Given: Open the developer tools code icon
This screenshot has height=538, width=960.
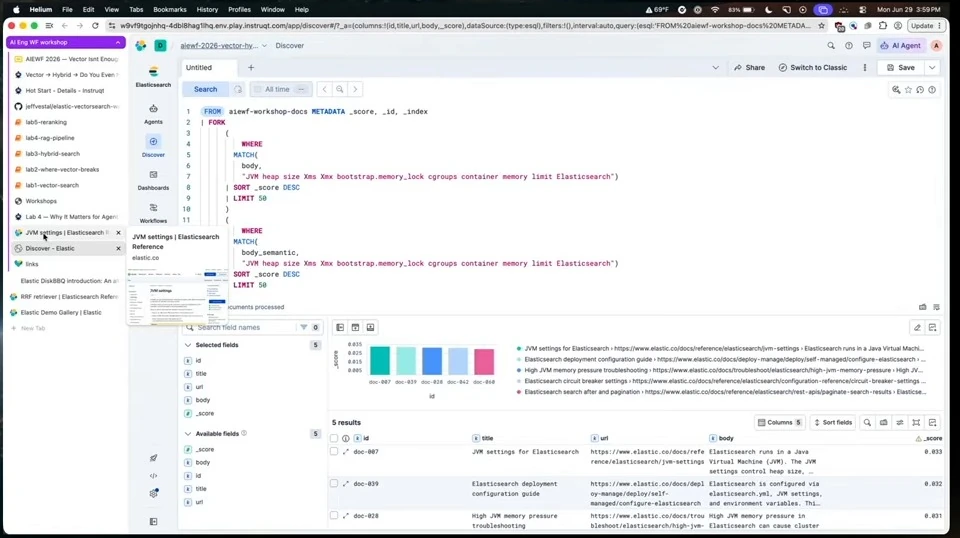Looking at the screenshot, I should click(x=153, y=476).
